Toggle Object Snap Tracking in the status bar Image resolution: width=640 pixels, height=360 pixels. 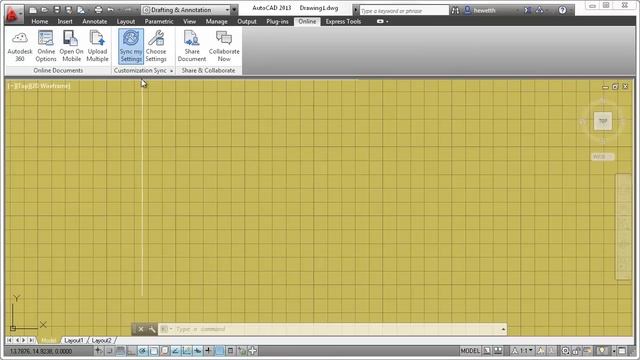tap(176, 351)
